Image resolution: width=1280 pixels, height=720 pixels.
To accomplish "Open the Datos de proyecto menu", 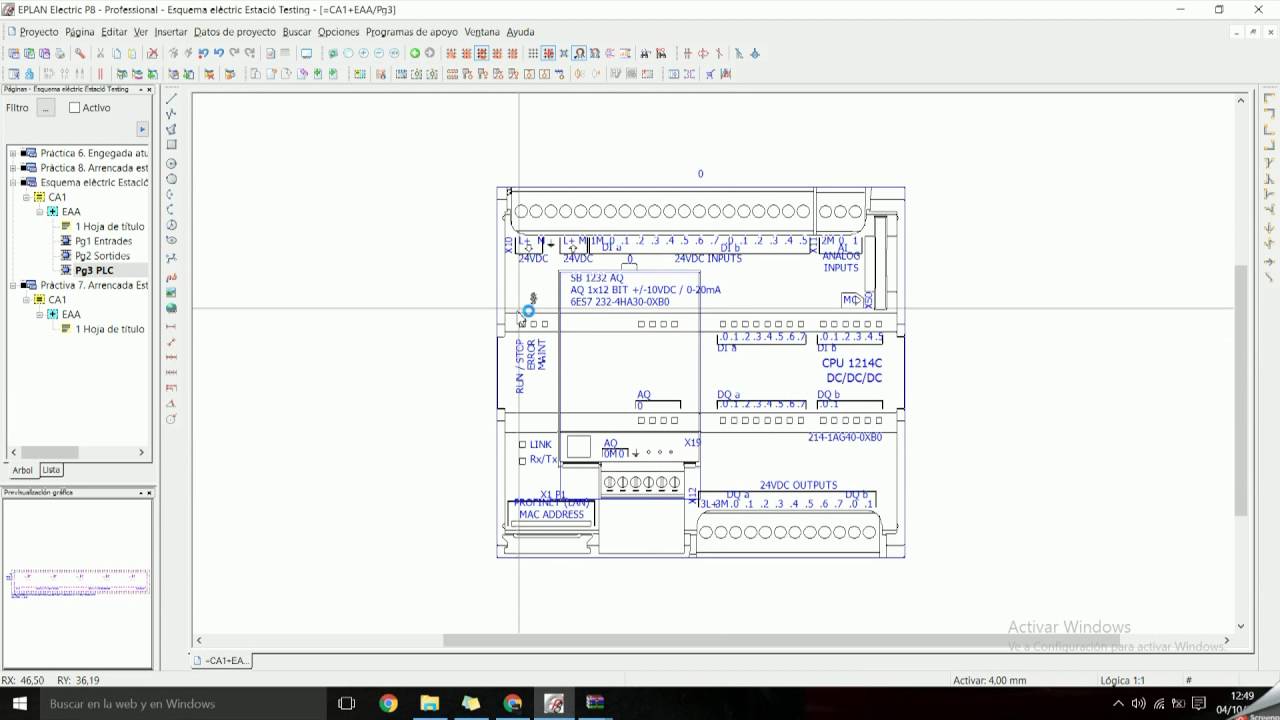I will click(235, 32).
